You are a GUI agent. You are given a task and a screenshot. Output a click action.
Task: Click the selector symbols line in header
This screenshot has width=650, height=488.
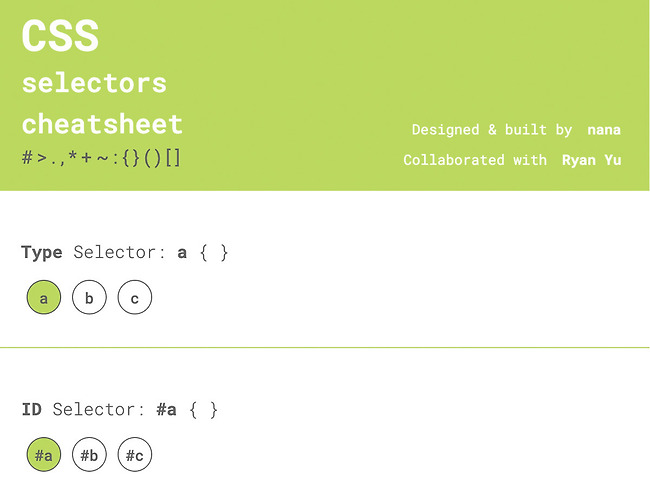[x=101, y=158]
